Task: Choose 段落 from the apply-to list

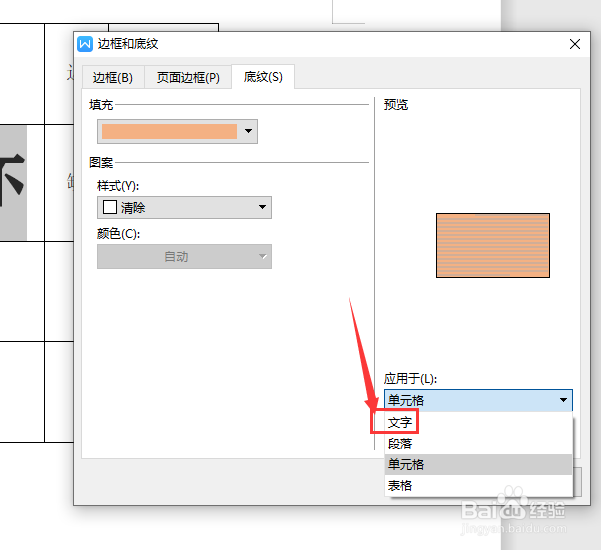Action: [478, 444]
